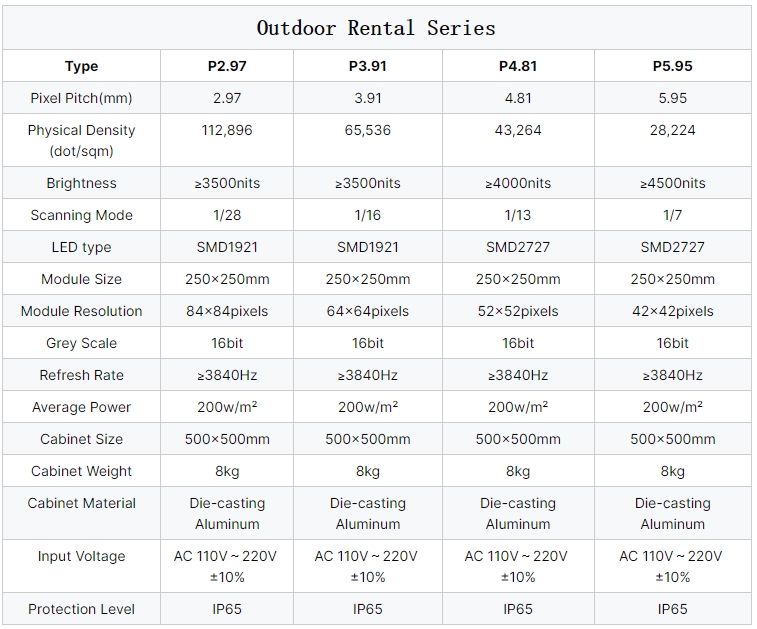Select the IP65 cell under P2.97
Screen dimensions: 757x629
coord(227,609)
